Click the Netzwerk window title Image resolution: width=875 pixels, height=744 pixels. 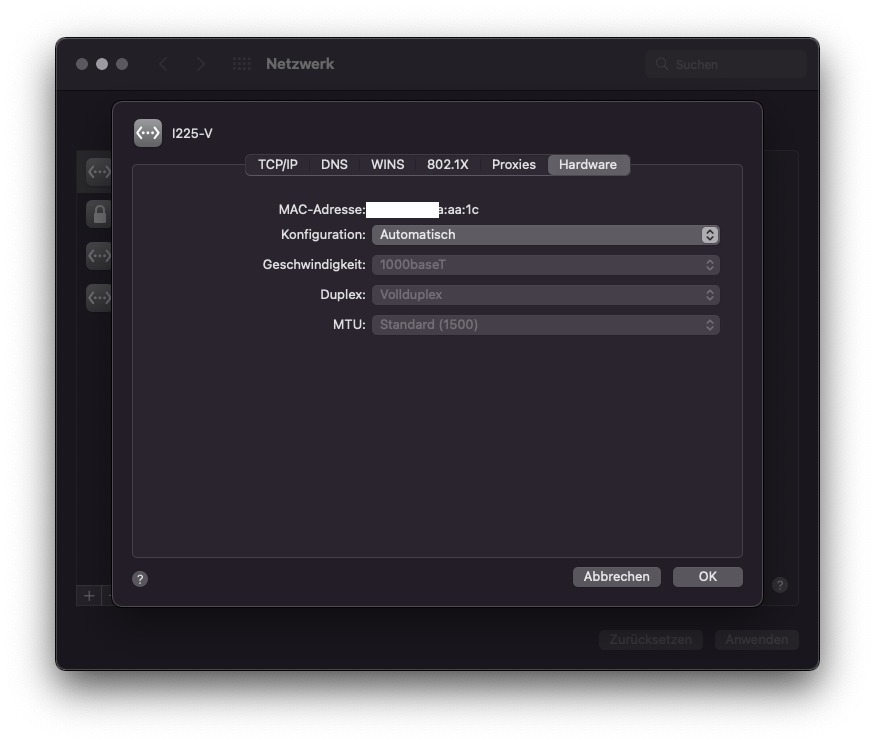(300, 64)
